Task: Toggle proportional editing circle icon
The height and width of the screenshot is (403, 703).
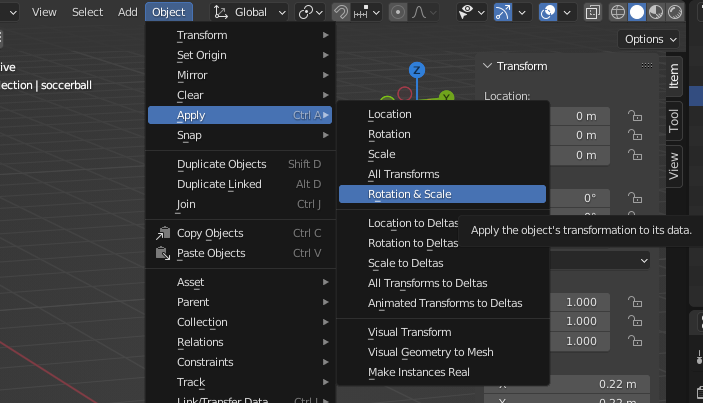Action: point(398,12)
